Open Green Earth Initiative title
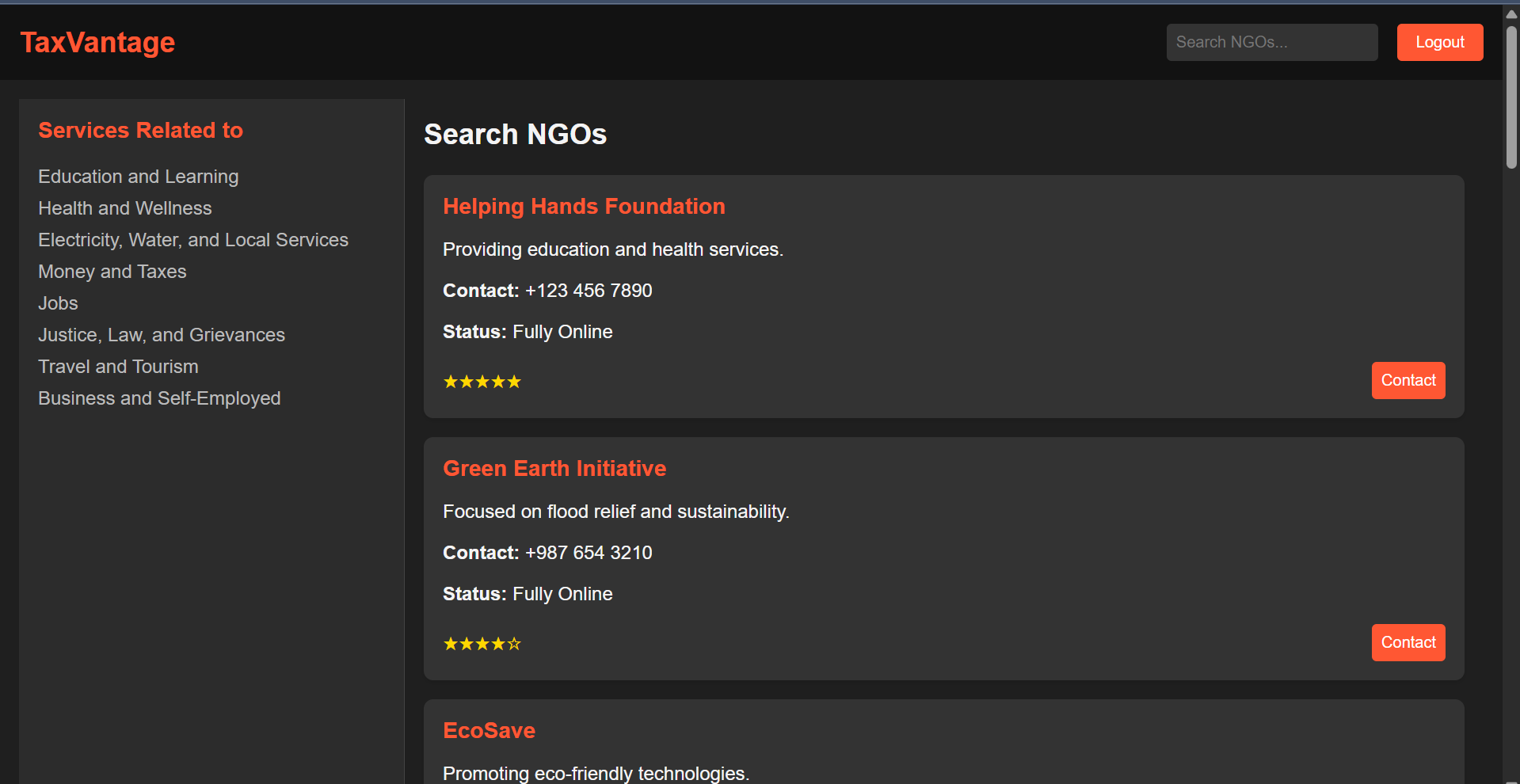Screen dimensions: 1520x784 (554, 468)
